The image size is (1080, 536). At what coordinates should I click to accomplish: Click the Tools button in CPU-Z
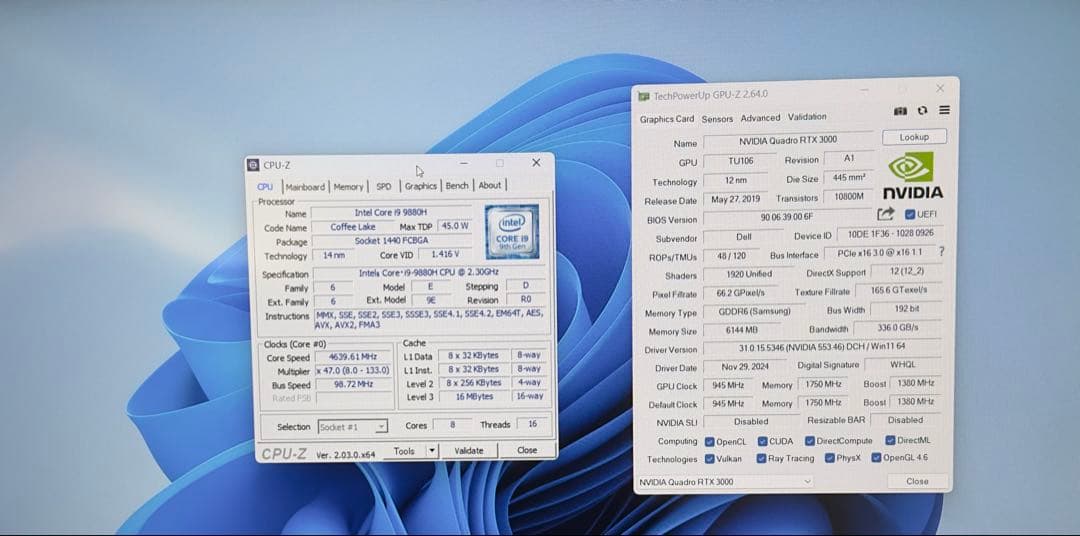pos(404,451)
